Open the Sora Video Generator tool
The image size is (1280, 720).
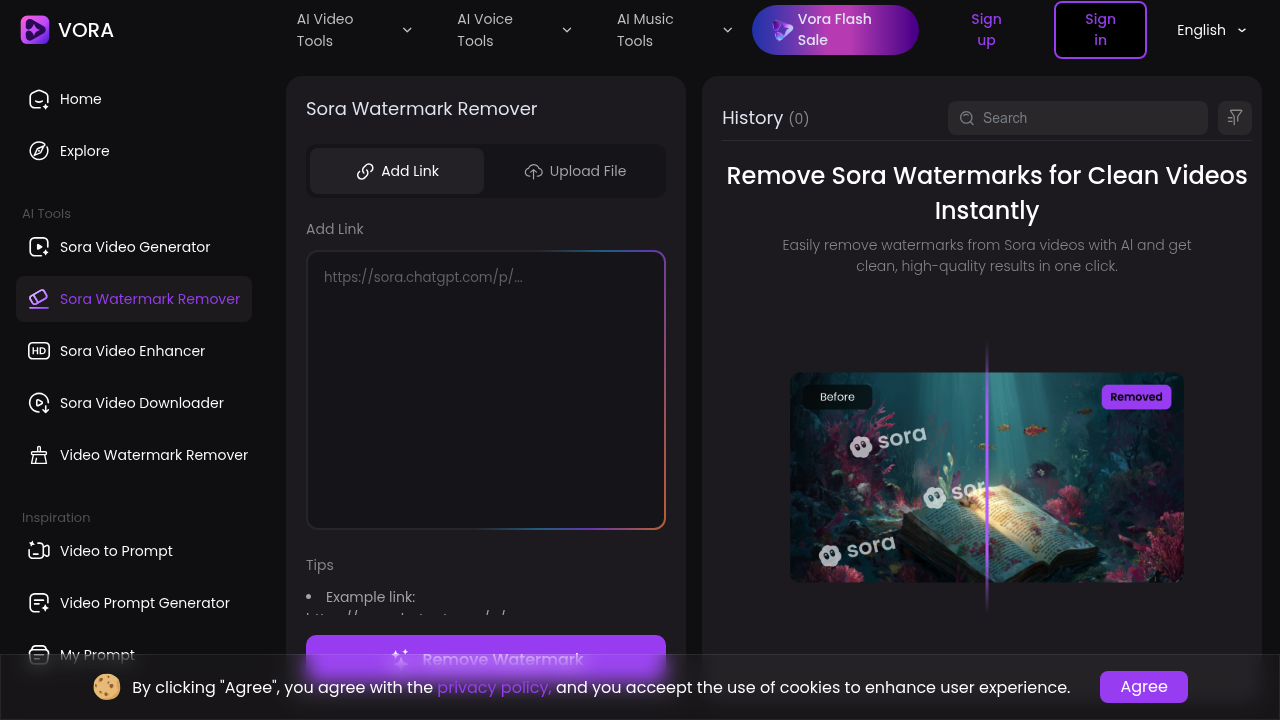pos(135,247)
